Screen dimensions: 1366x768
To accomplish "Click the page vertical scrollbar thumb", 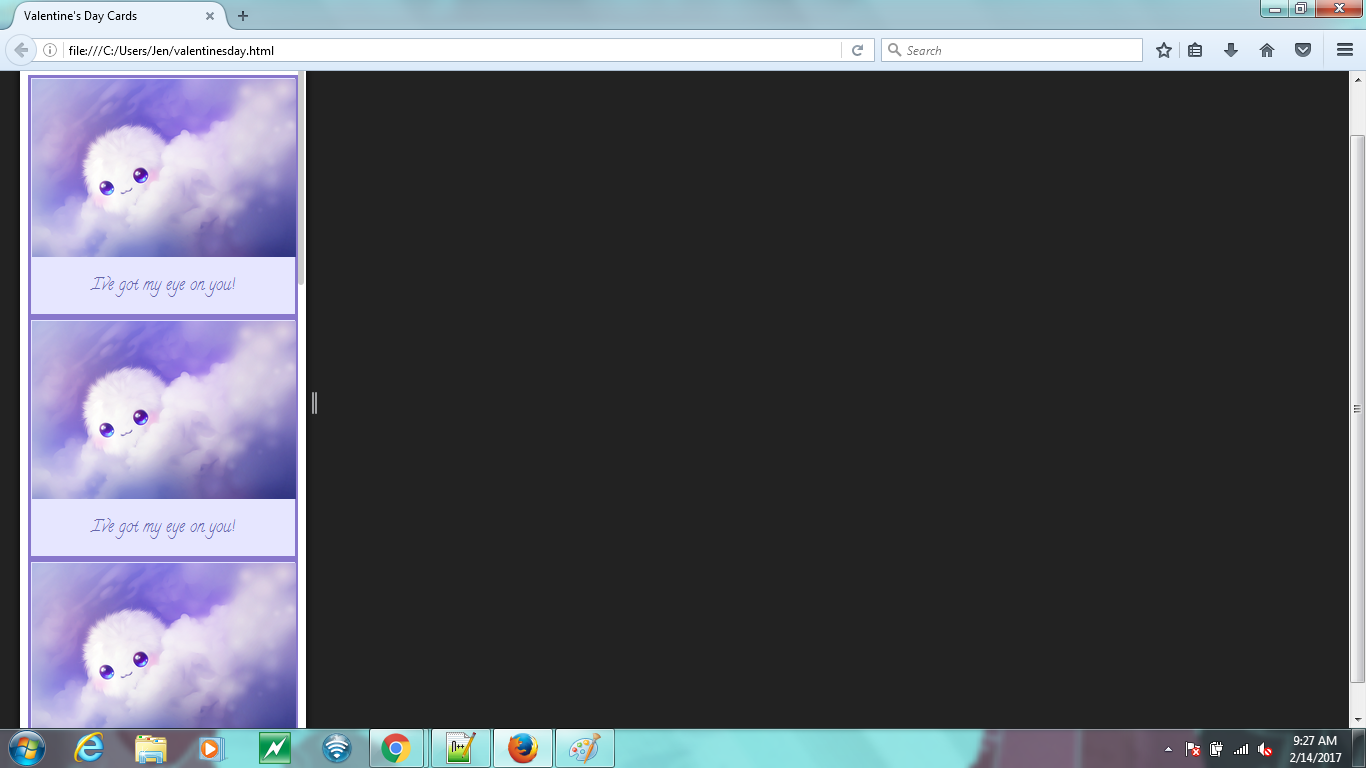I will tap(1357, 408).
